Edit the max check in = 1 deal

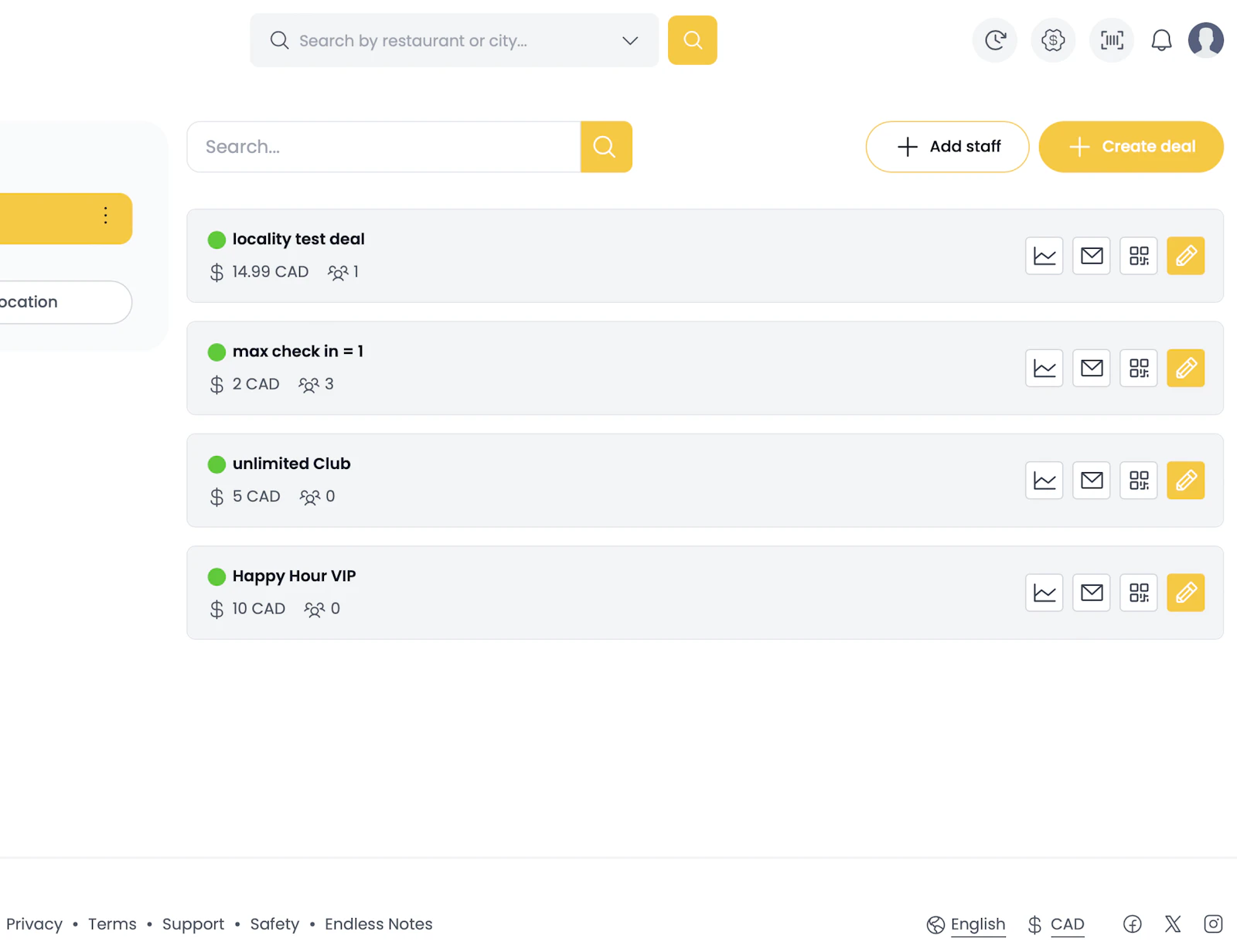(1185, 368)
